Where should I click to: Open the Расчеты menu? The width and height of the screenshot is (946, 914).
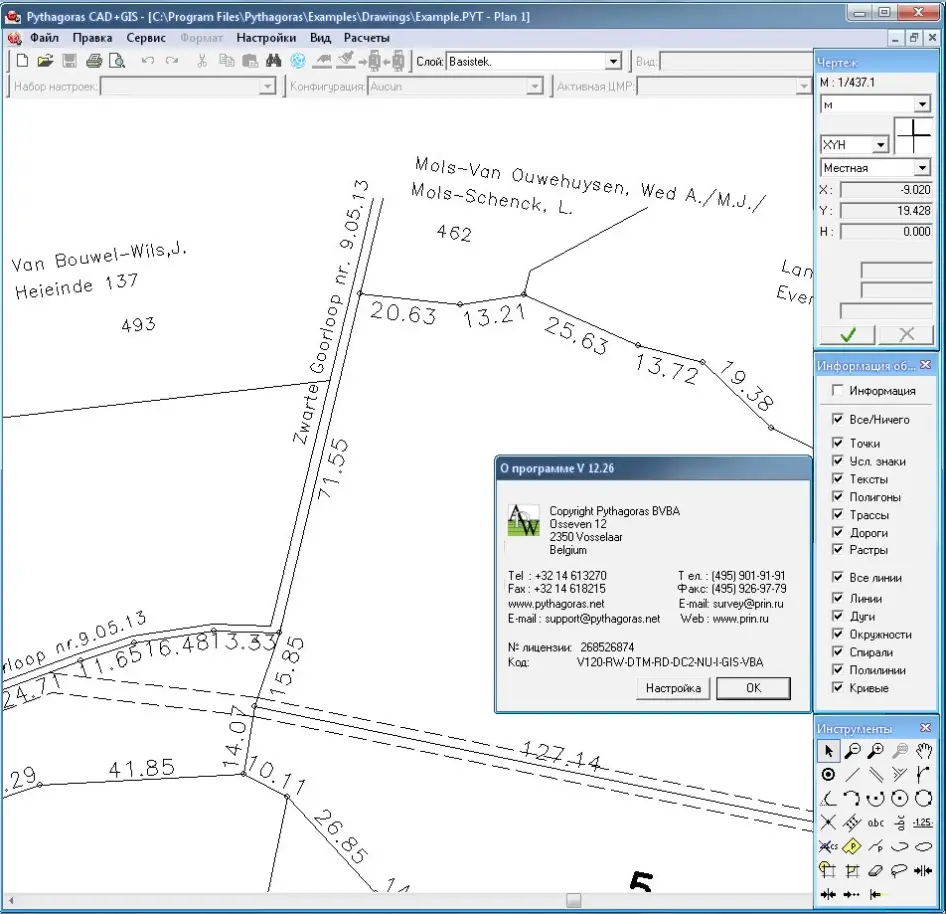(367, 37)
